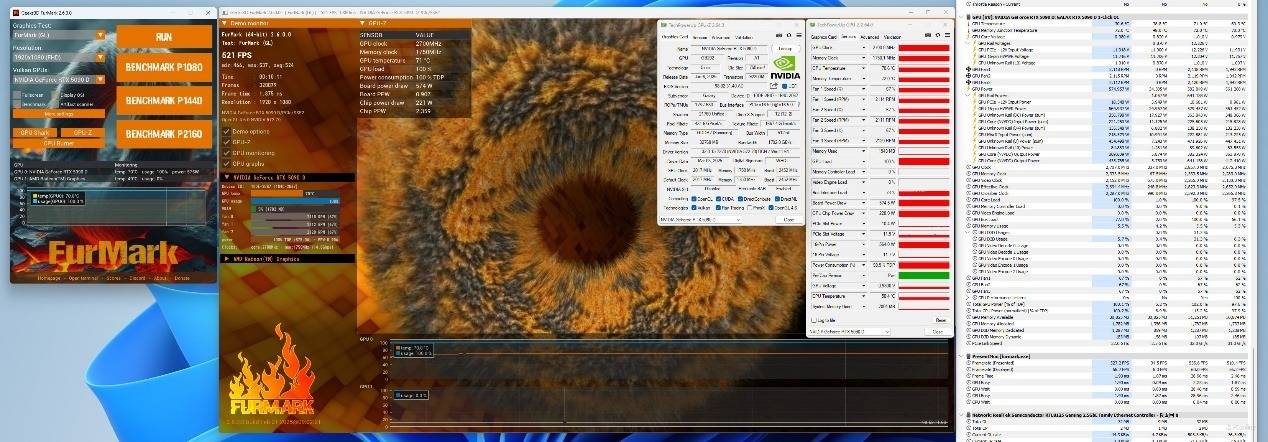This screenshot has height=442, width=1268.
Task: Enable the Log to file checkbox
Action: 814,320
